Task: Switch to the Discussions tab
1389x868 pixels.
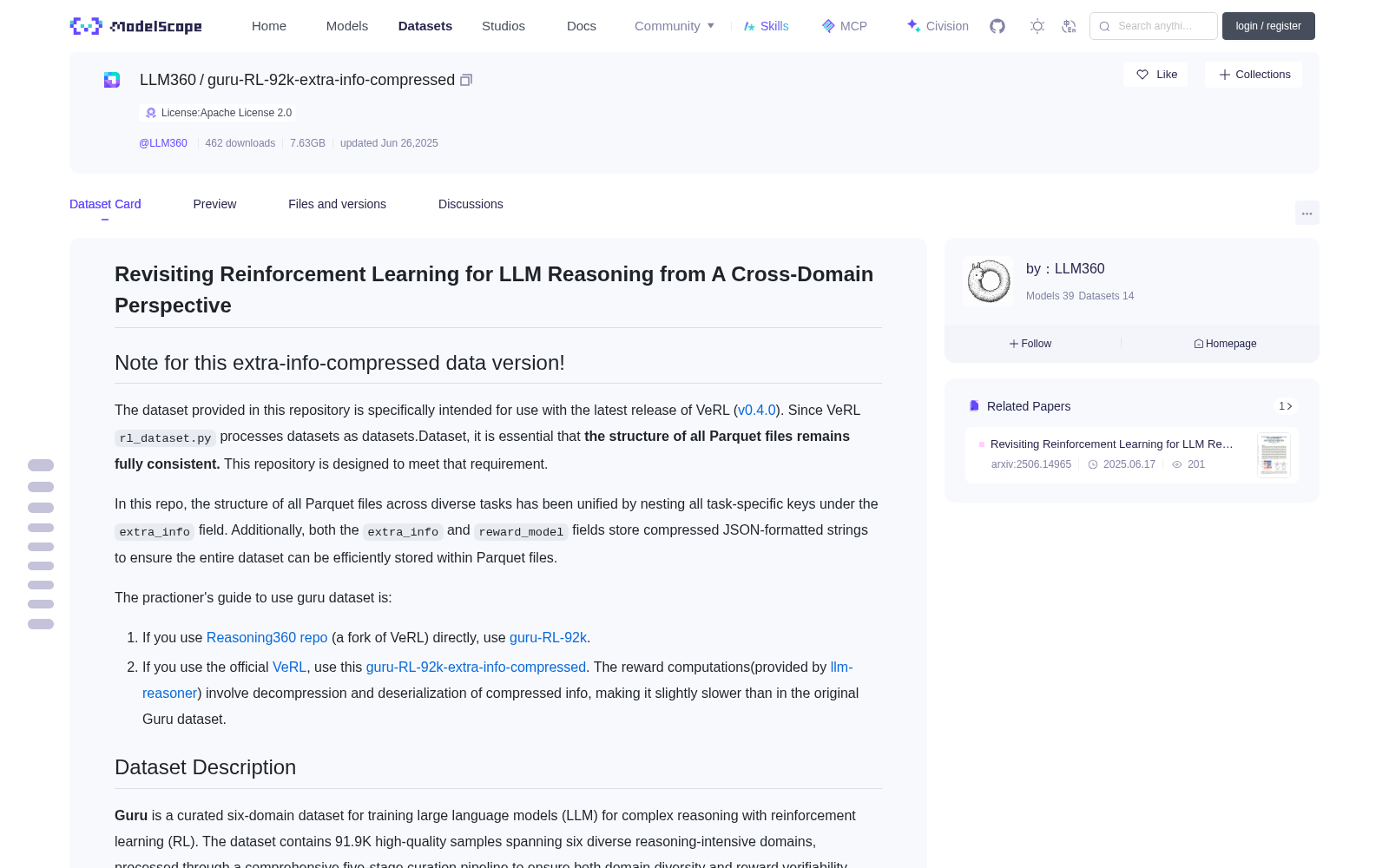Action: [x=471, y=204]
